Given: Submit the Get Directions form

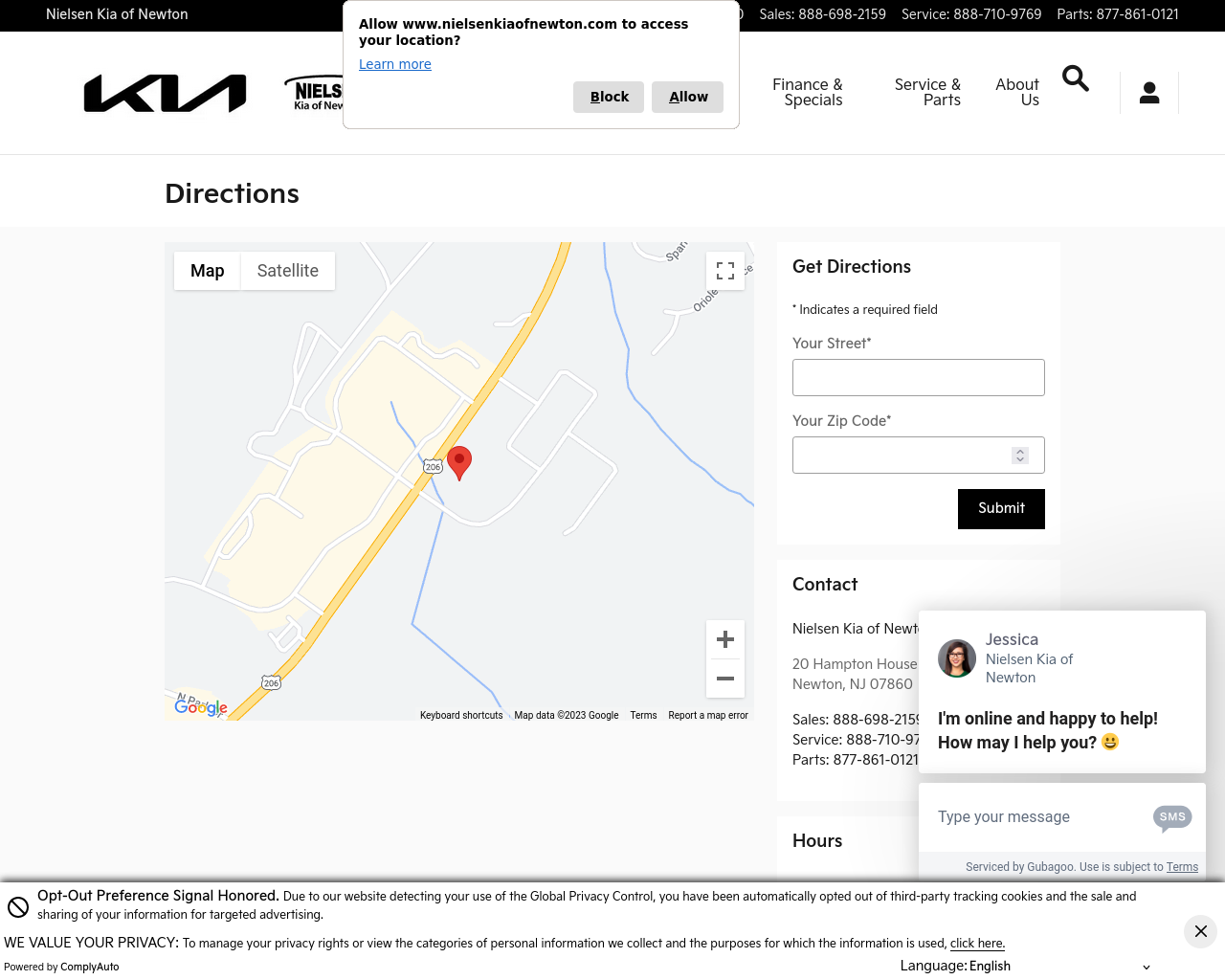Looking at the screenshot, I should (1001, 509).
